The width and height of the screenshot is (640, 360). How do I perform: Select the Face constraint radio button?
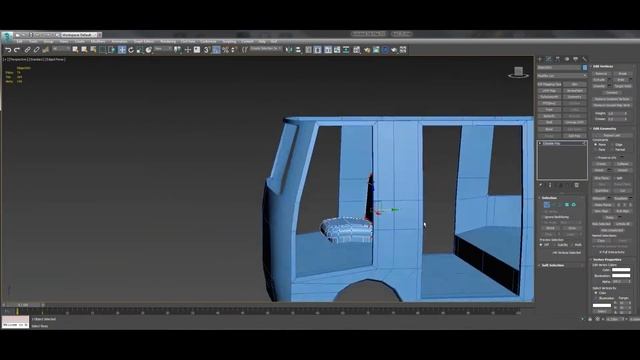(596, 149)
